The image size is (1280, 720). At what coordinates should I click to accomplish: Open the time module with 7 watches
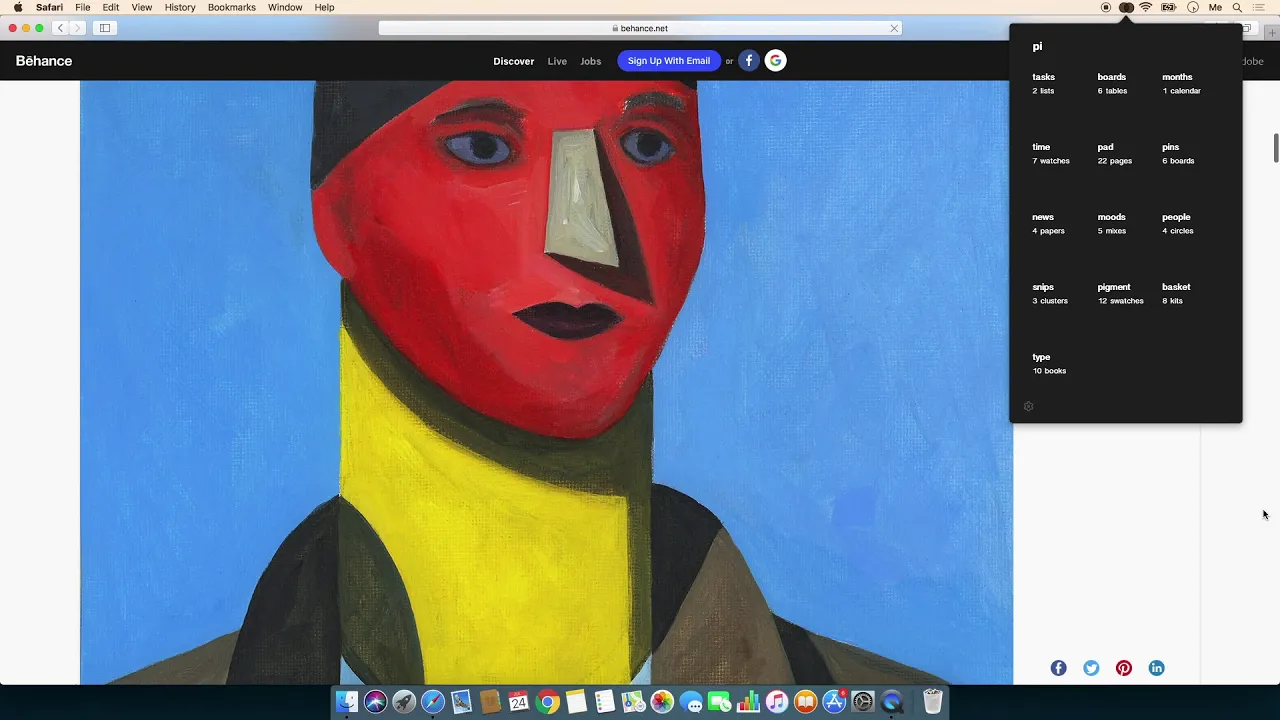(1051, 153)
